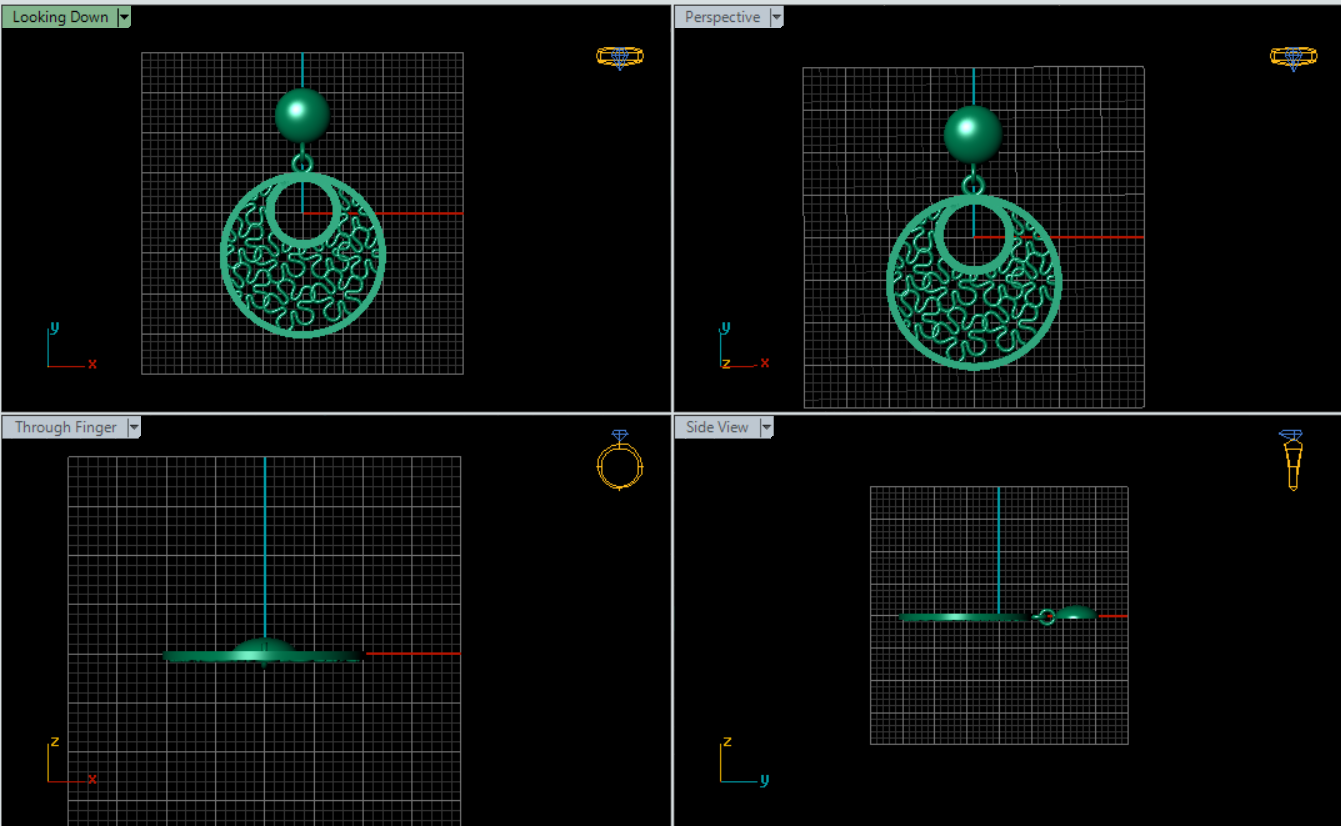This screenshot has width=1341, height=826.
Task: Click the XYZ axis indicator in Perspective viewport
Action: tap(742, 348)
